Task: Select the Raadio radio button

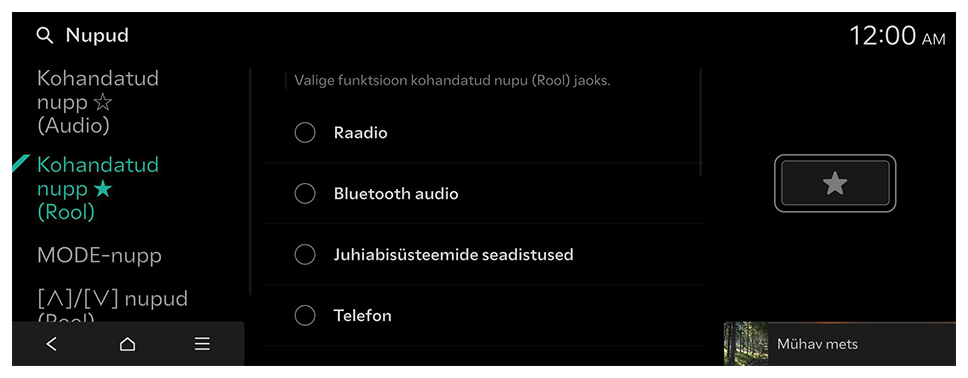Action: [x=305, y=133]
